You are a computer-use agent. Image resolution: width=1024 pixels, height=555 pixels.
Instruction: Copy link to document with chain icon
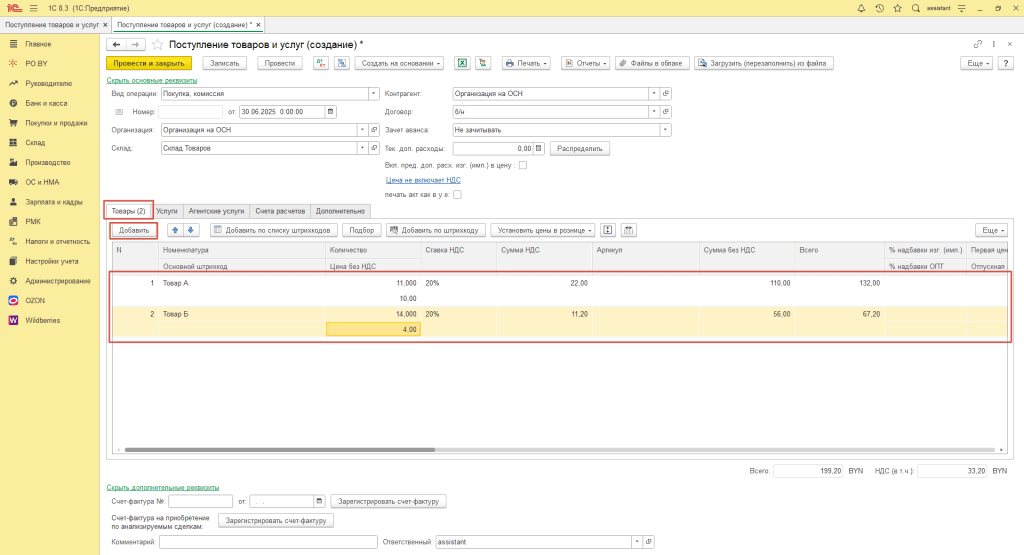pos(978,44)
